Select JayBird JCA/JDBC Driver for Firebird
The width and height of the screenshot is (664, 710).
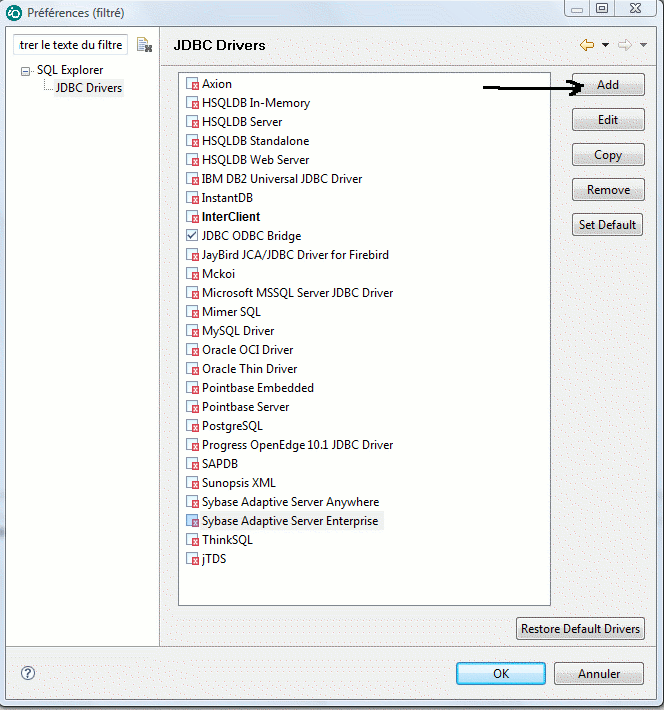click(295, 255)
